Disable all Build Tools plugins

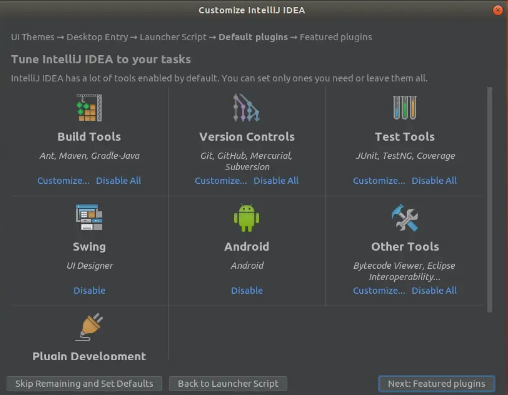point(118,181)
